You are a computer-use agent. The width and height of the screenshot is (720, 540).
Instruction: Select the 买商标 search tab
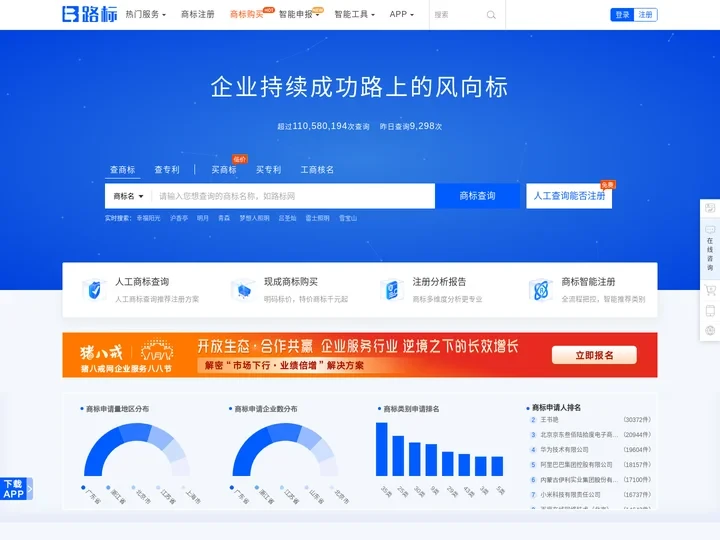tap(224, 169)
